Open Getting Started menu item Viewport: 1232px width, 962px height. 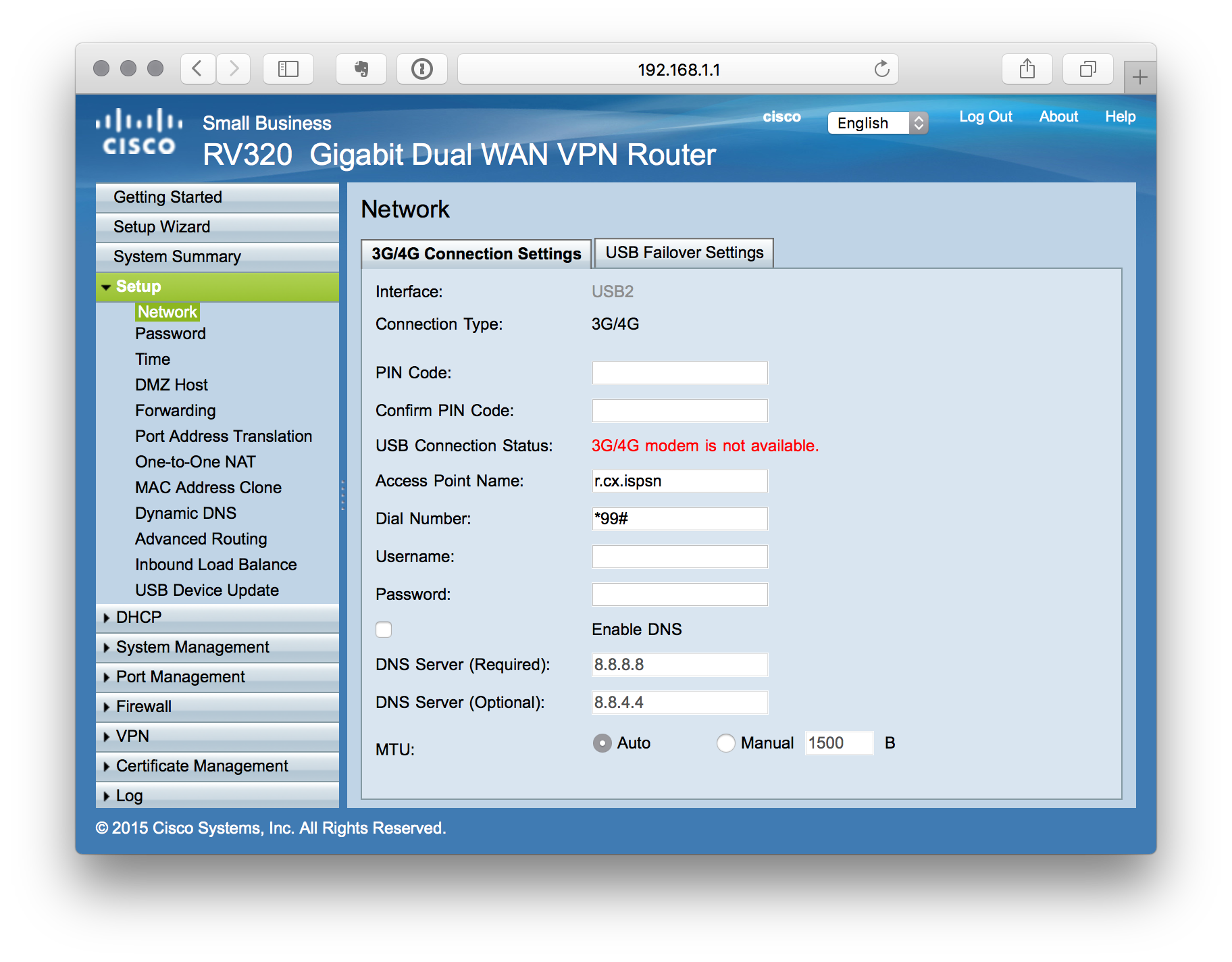[x=217, y=197]
